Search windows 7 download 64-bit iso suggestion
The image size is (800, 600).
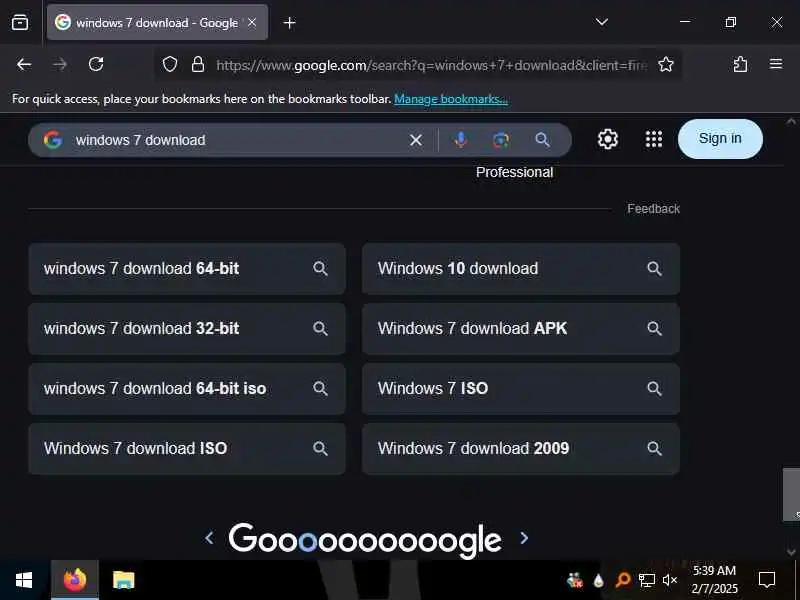tap(187, 389)
